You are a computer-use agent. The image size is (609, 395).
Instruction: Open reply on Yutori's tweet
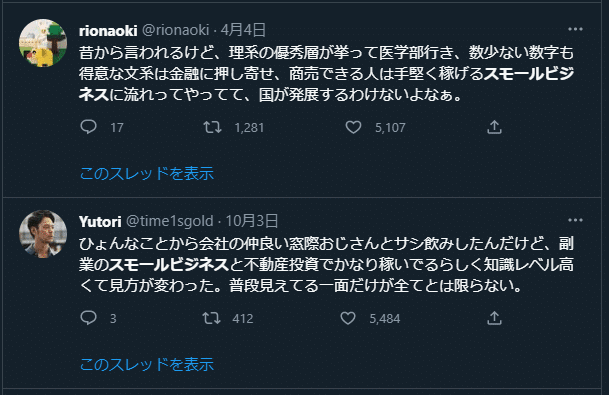(x=88, y=318)
